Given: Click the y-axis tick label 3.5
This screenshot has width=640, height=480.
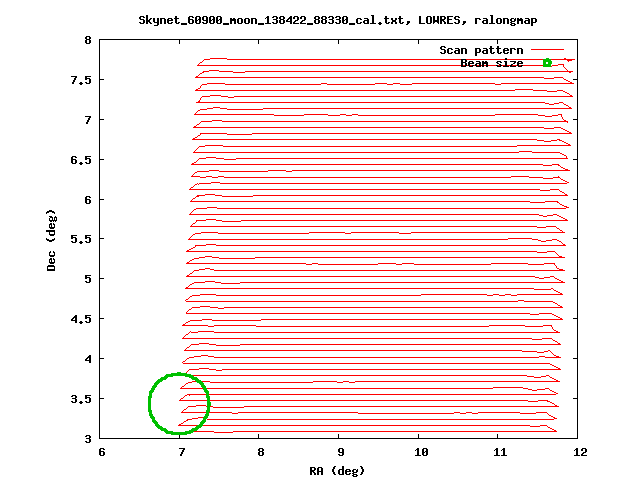Looking at the screenshot, I should click(81, 399).
